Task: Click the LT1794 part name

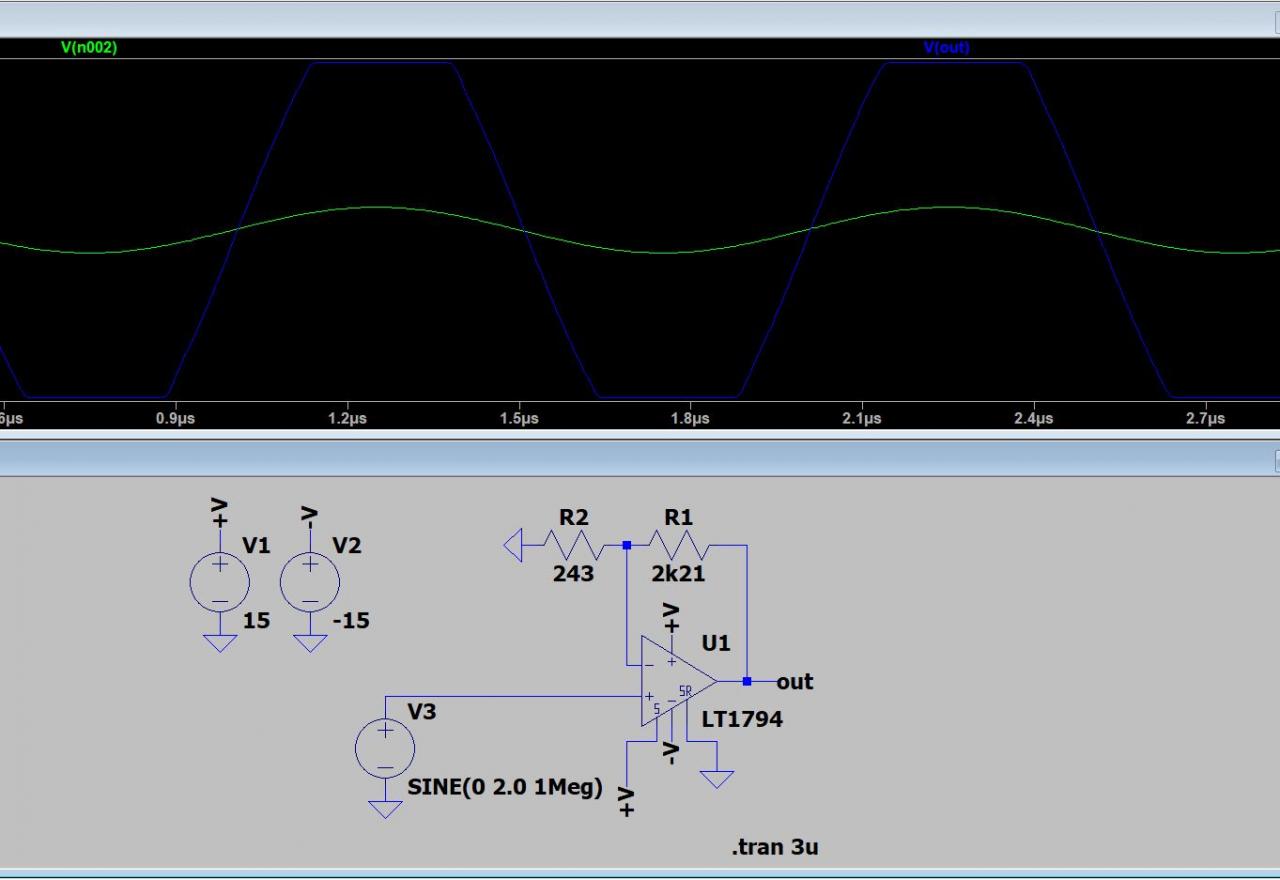Action: click(x=742, y=719)
